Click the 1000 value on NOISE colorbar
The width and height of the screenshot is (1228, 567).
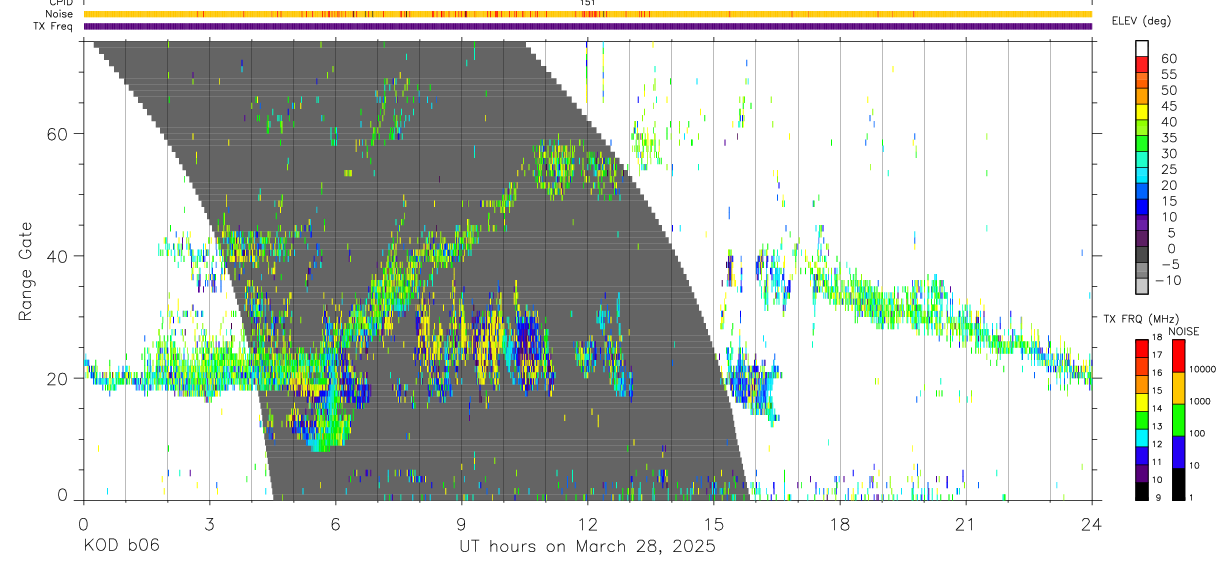tap(1201, 401)
